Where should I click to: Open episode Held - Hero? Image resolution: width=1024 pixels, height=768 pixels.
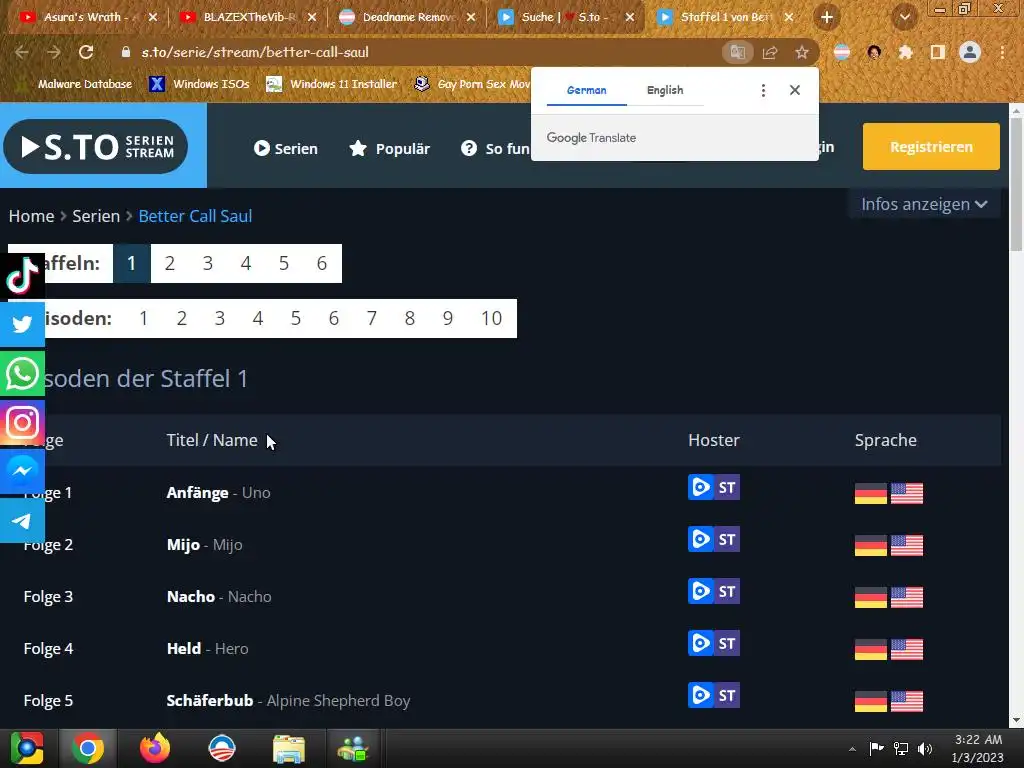(207, 648)
